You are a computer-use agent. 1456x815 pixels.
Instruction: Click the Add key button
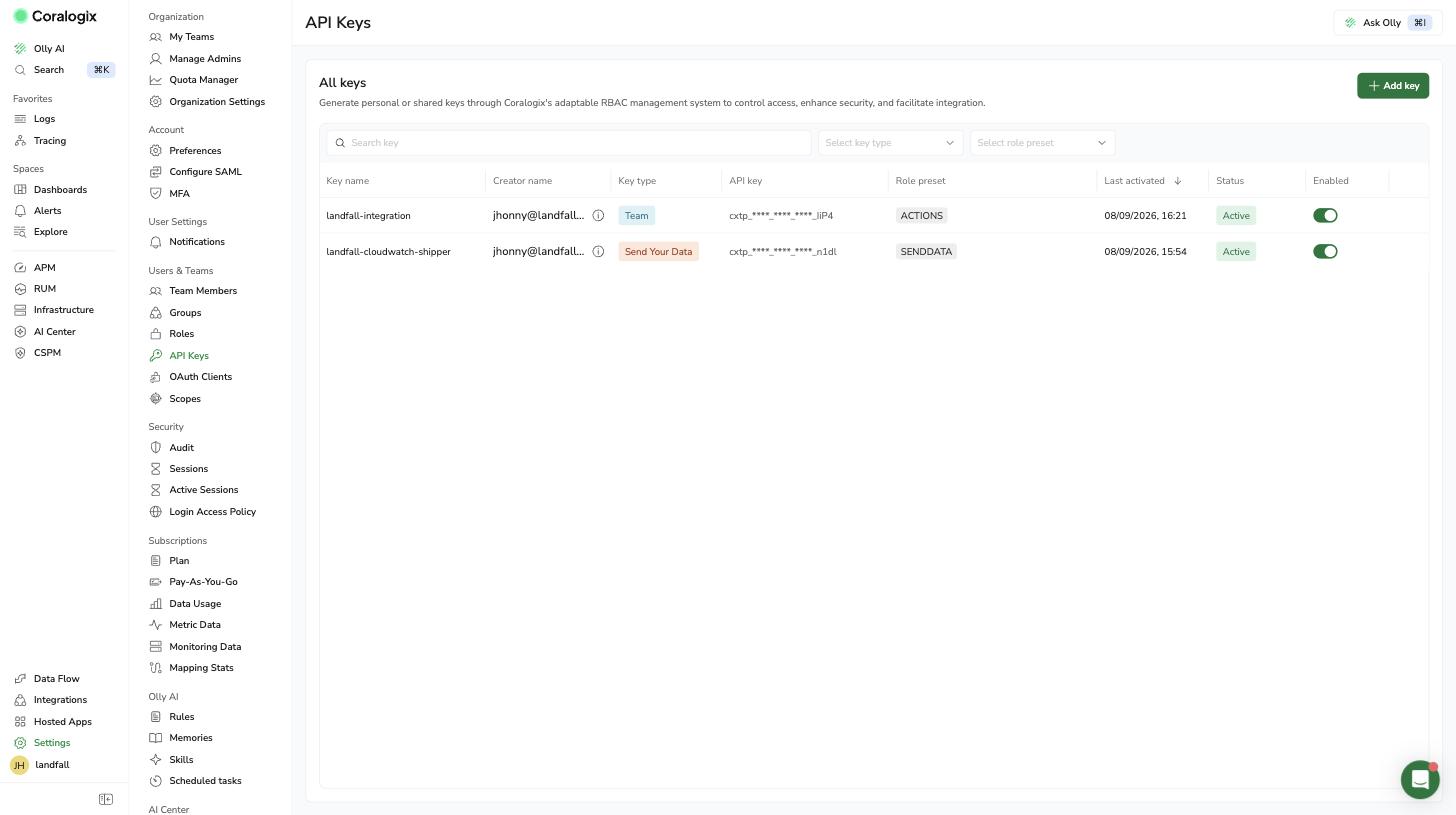click(1393, 86)
